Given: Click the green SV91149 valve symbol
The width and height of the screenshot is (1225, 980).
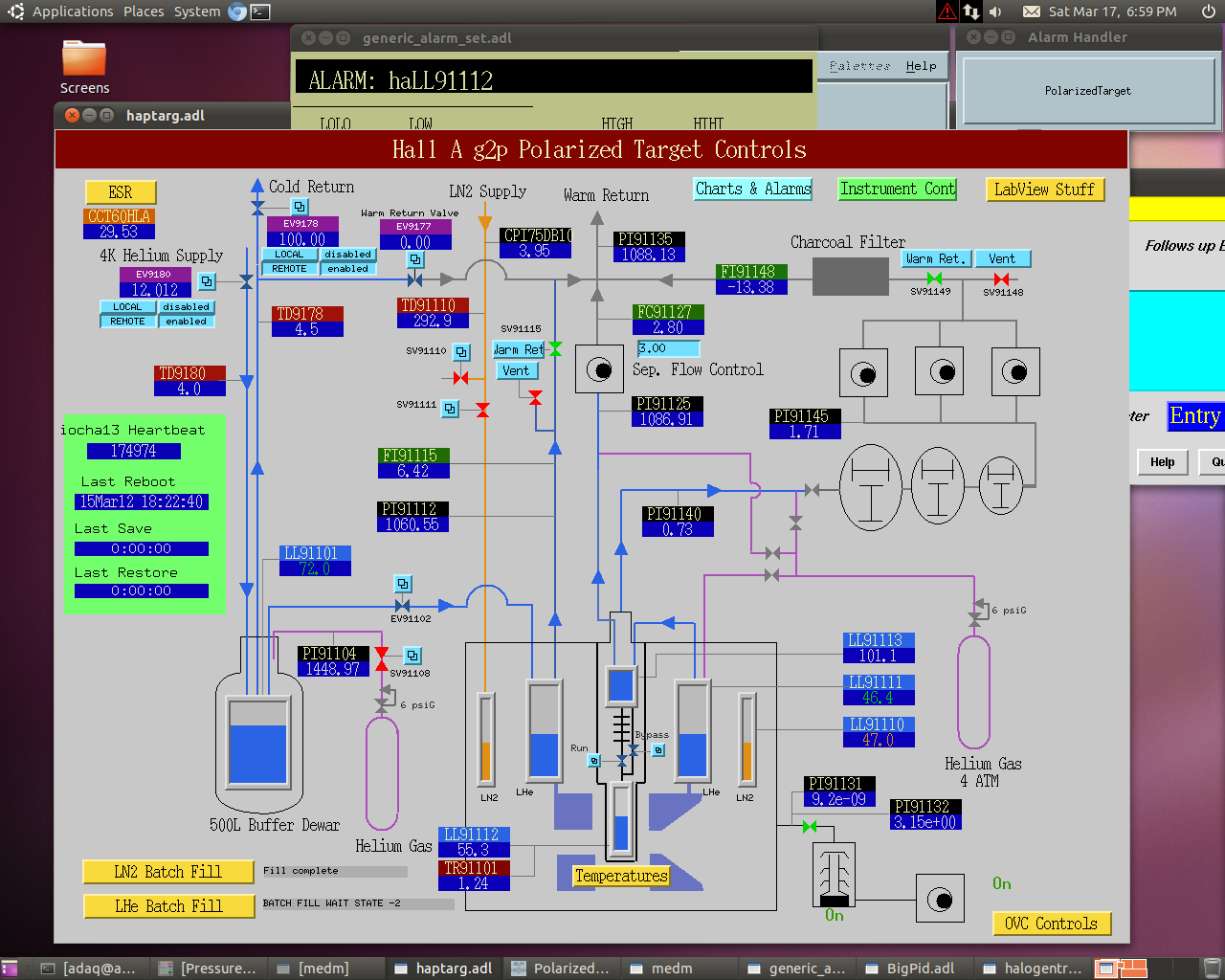Looking at the screenshot, I should pos(934,278).
